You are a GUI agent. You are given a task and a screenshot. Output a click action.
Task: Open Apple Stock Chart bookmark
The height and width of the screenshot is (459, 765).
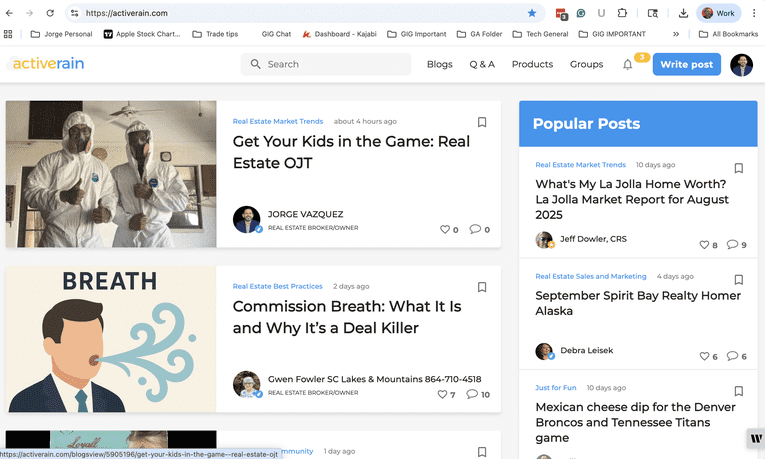142,34
